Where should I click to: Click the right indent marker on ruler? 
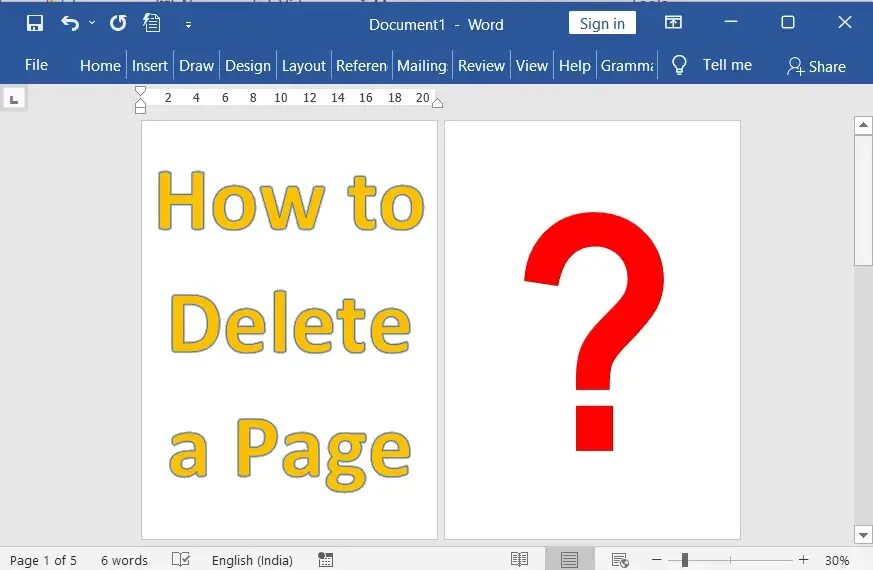pyautogui.click(x=438, y=102)
